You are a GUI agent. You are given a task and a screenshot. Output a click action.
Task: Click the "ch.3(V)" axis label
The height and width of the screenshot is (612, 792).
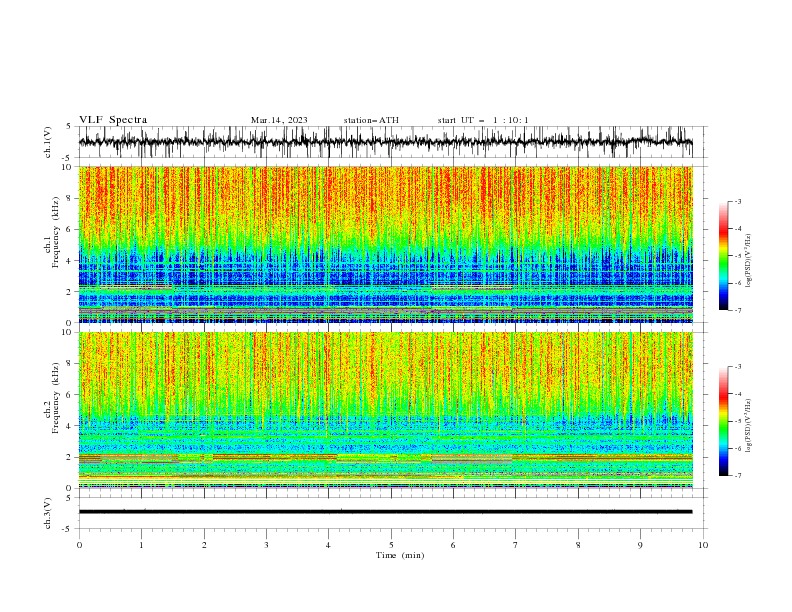48,513
